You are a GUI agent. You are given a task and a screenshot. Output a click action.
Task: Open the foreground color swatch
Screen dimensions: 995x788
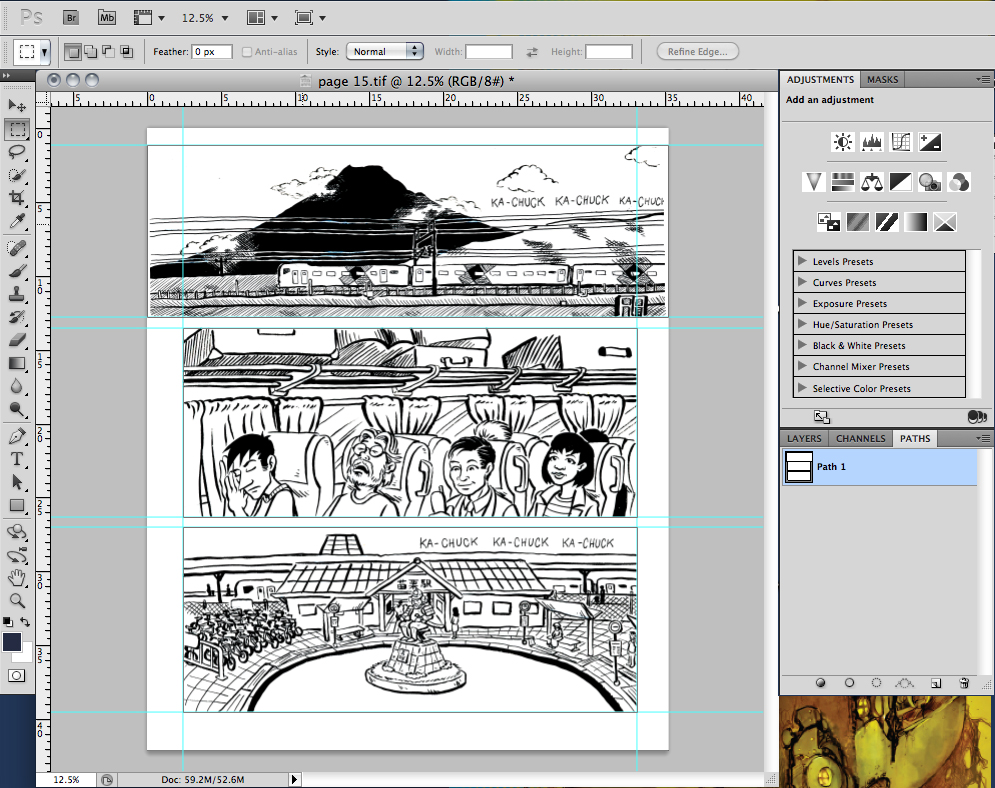[x=13, y=642]
